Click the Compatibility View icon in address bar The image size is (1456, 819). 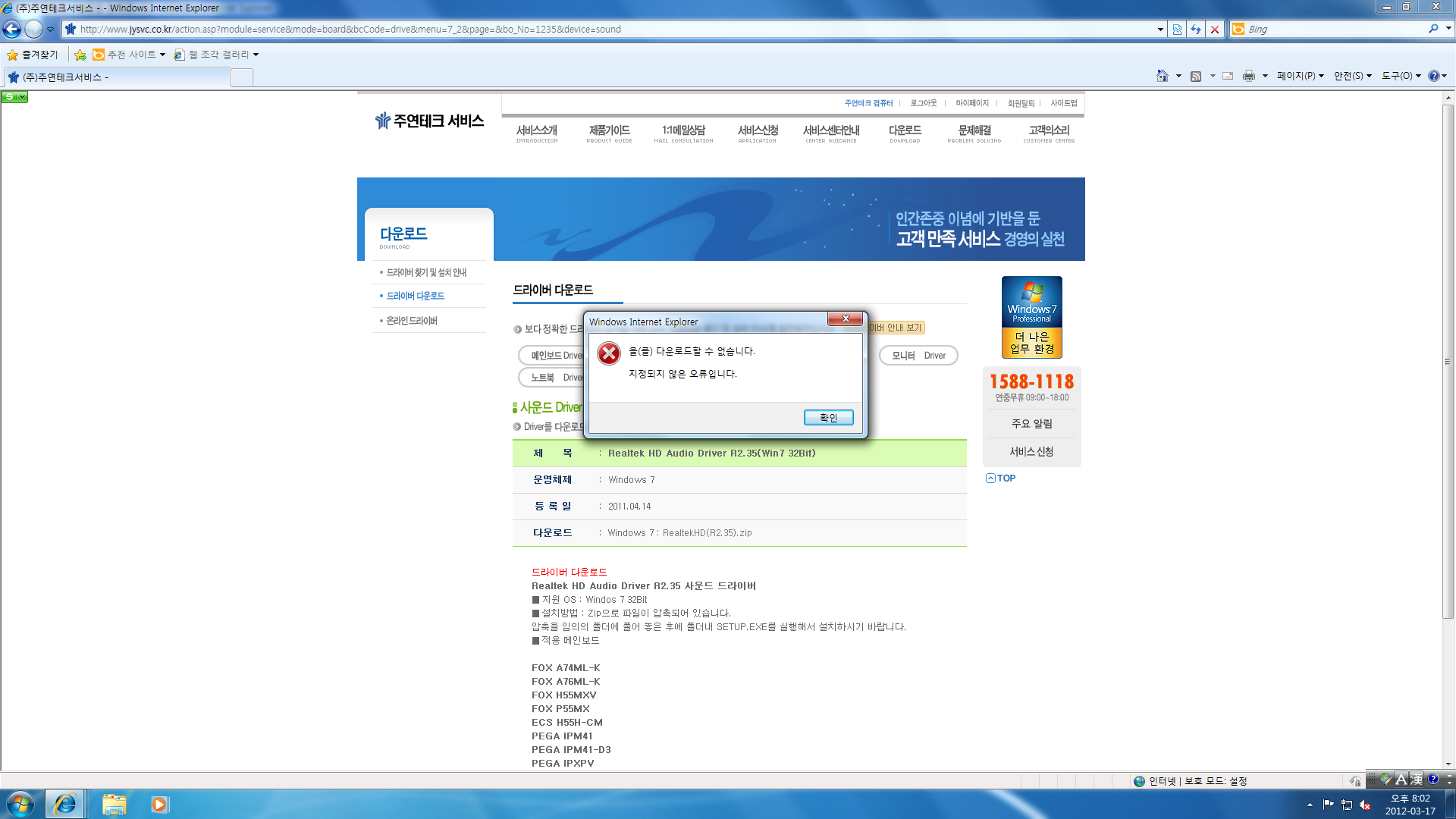(1177, 29)
